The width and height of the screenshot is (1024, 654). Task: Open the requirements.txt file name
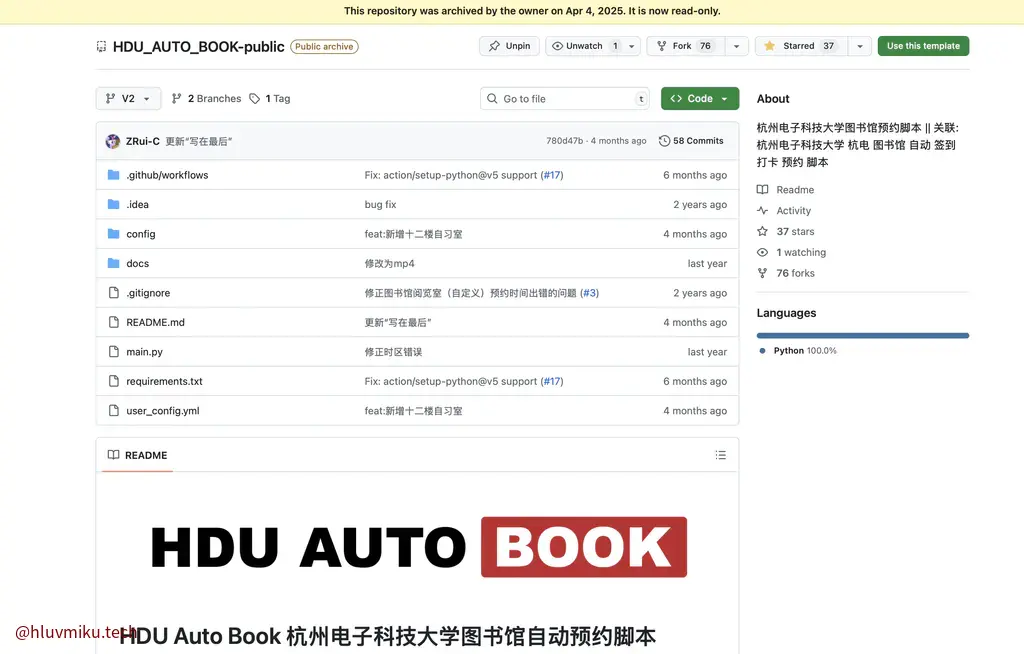(165, 381)
